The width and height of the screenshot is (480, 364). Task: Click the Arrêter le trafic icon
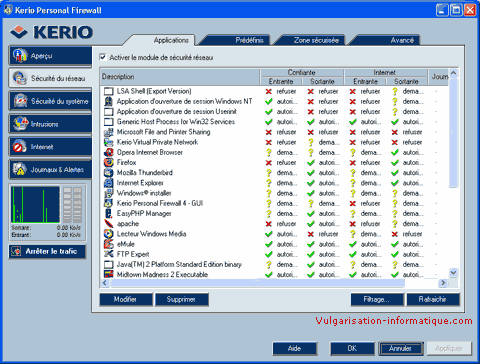pyautogui.click(x=16, y=251)
